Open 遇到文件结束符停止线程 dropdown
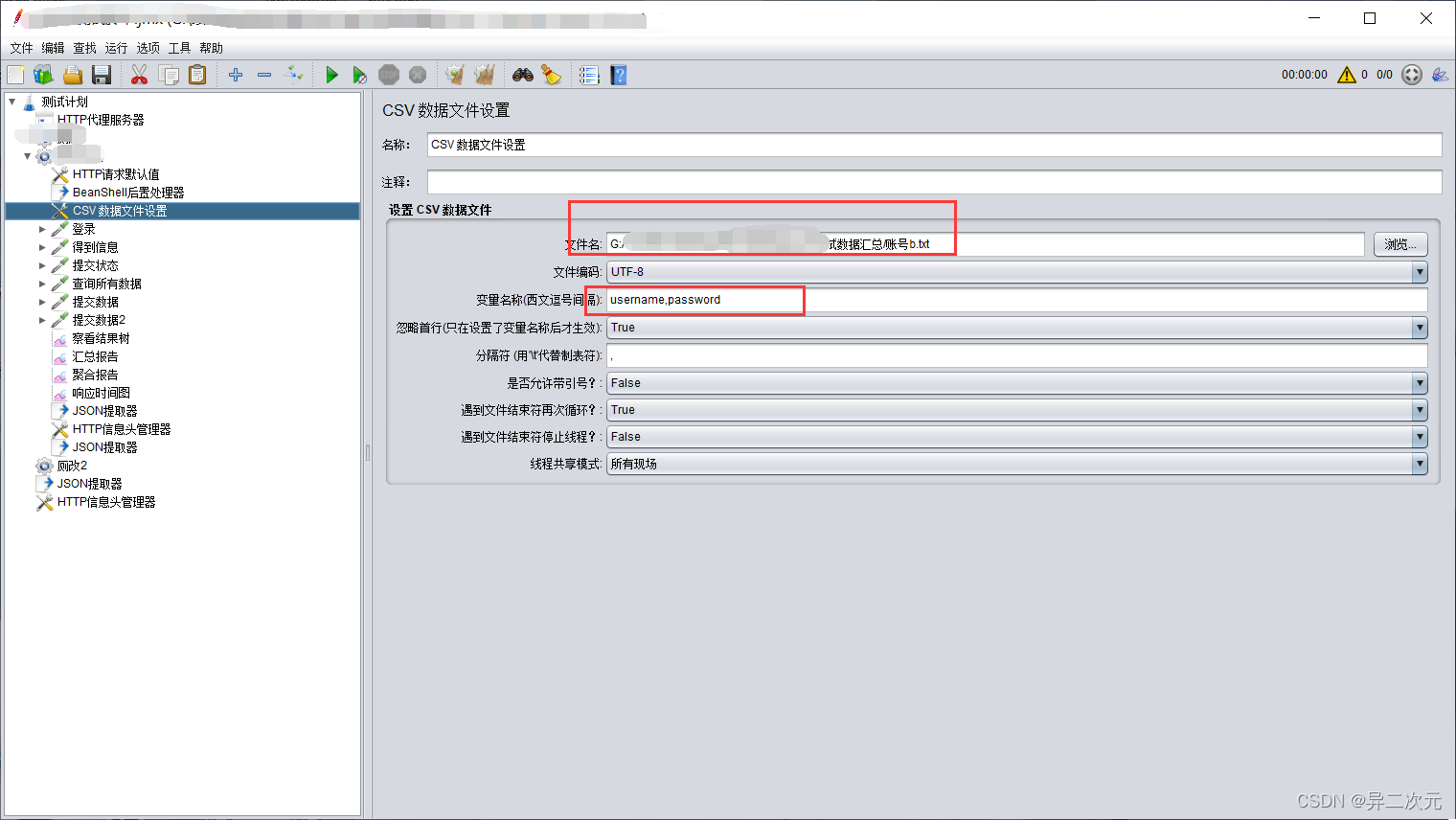The height and width of the screenshot is (820, 1456). (x=1016, y=437)
